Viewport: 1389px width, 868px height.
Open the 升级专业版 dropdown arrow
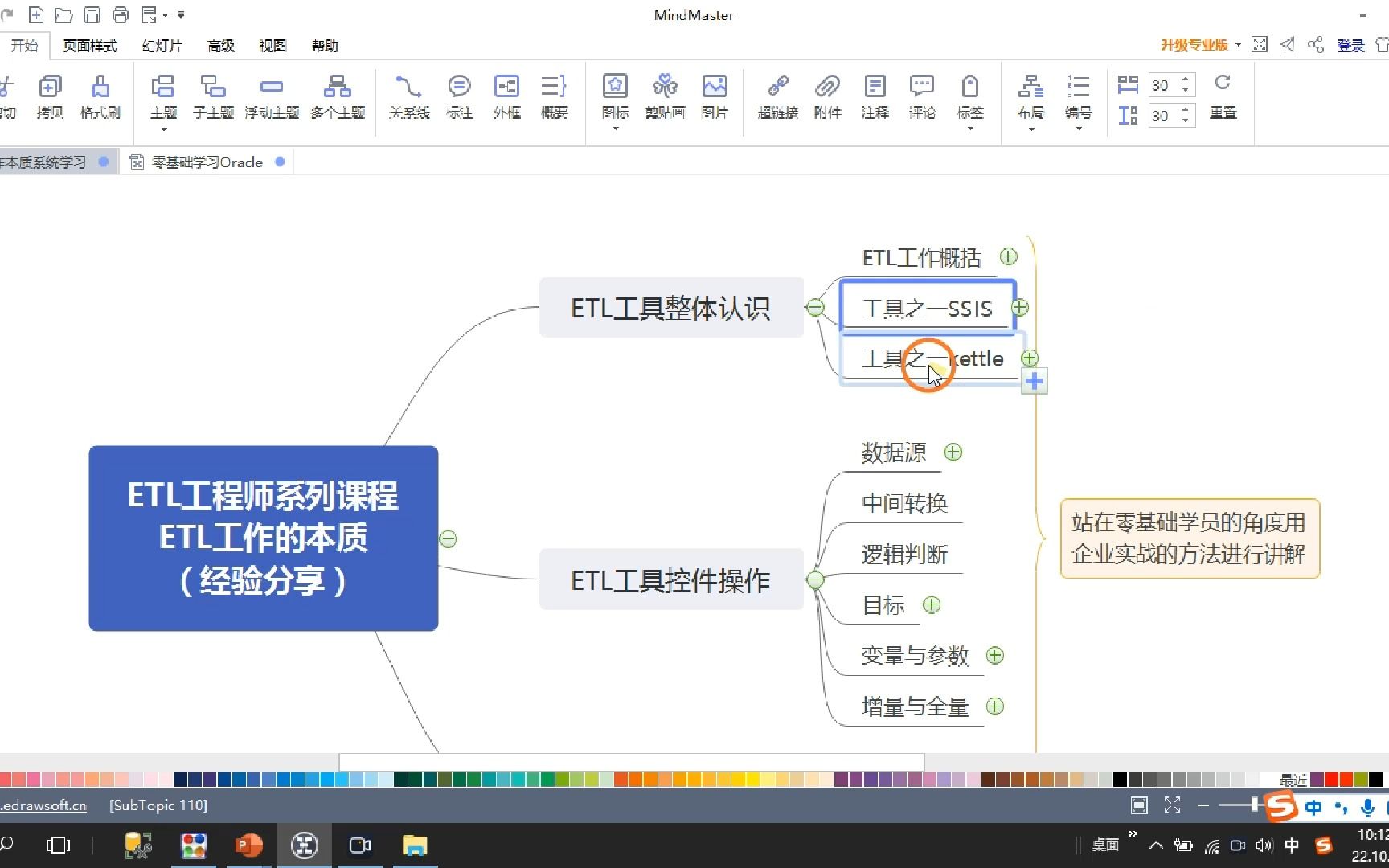(x=1239, y=45)
